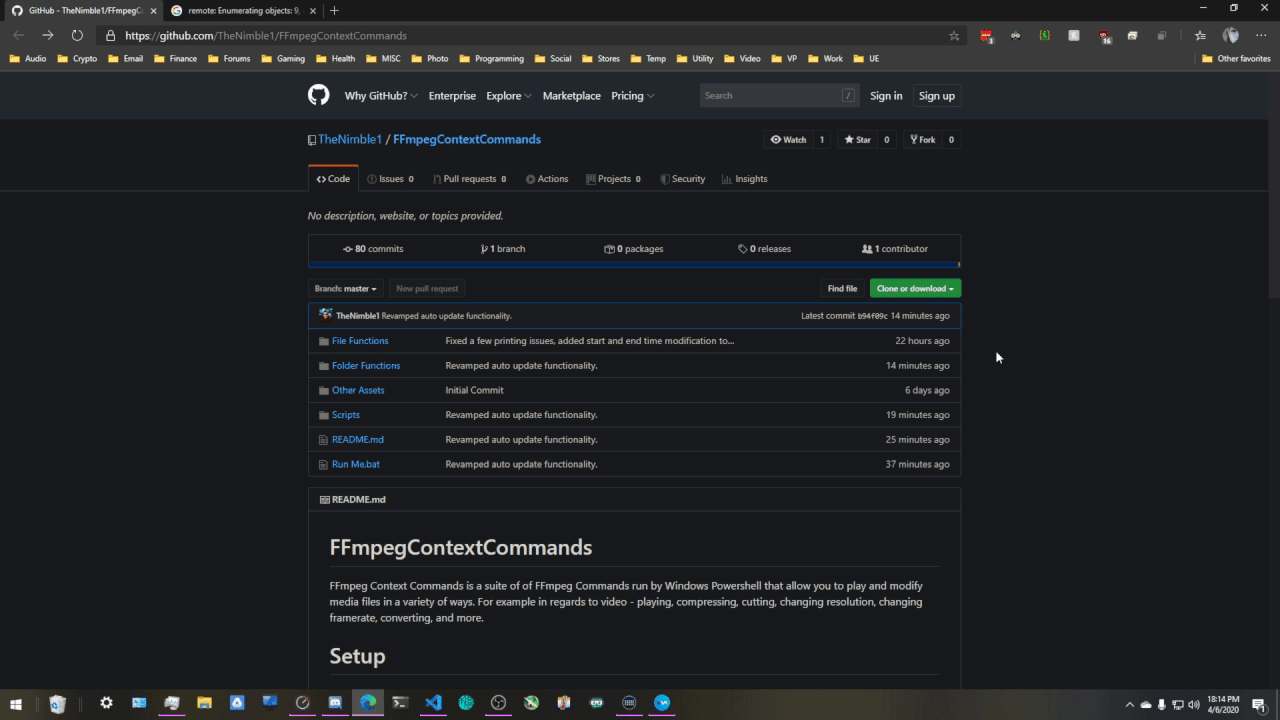Switch to the Issues tab

point(390,179)
